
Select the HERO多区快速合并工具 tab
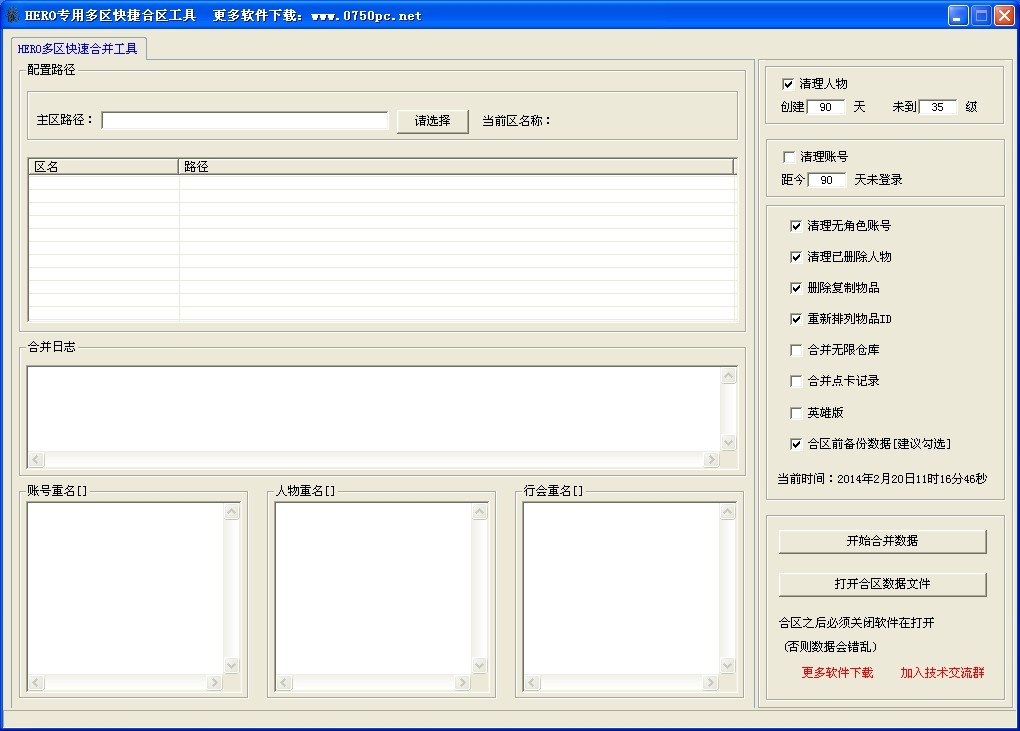pos(78,49)
